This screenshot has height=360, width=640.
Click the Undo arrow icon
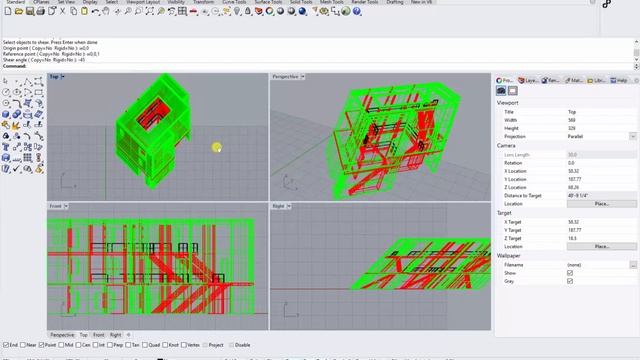pyautogui.click(x=96, y=11)
